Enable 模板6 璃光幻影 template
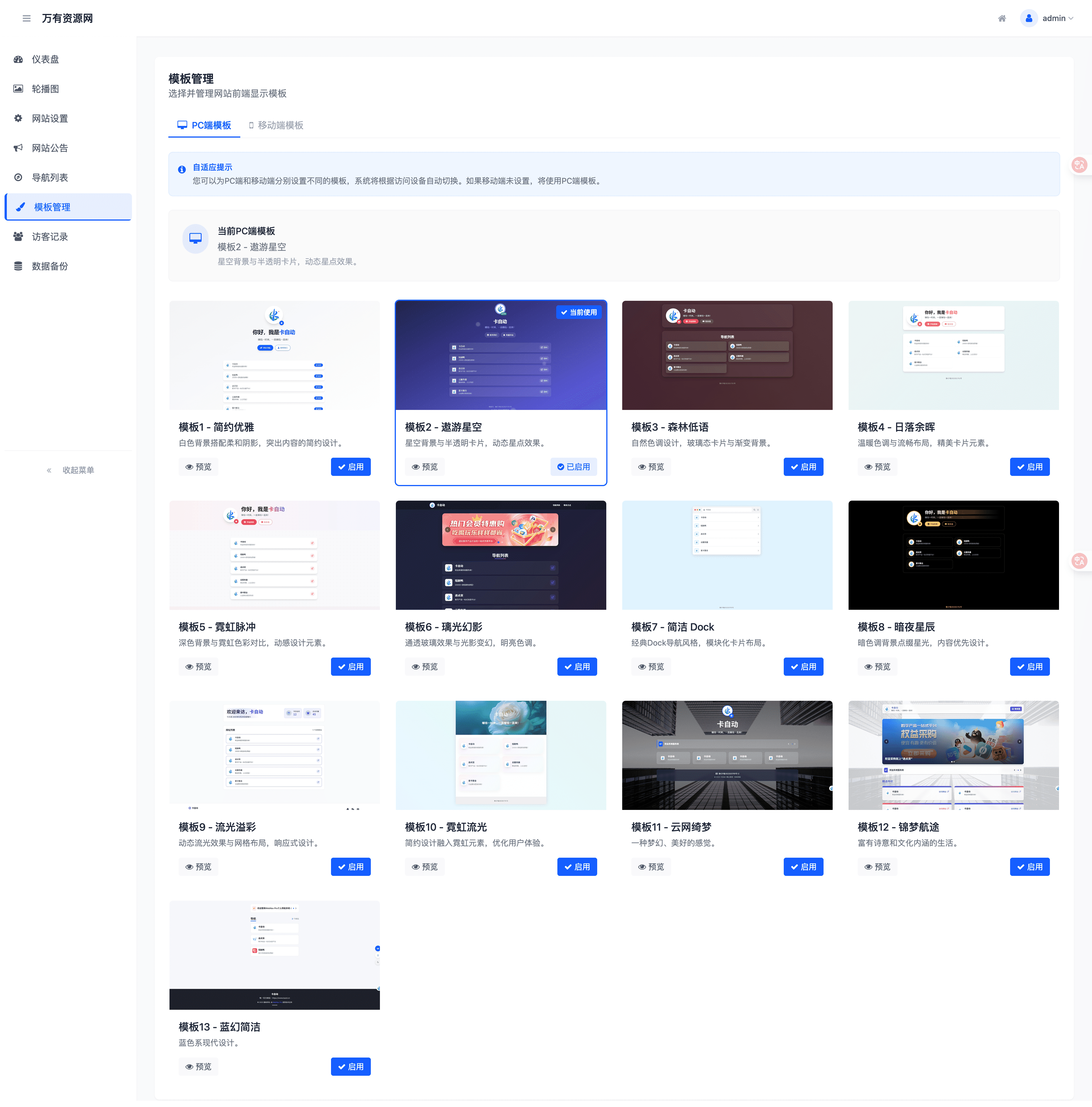The width and height of the screenshot is (1092, 1107). click(x=577, y=666)
